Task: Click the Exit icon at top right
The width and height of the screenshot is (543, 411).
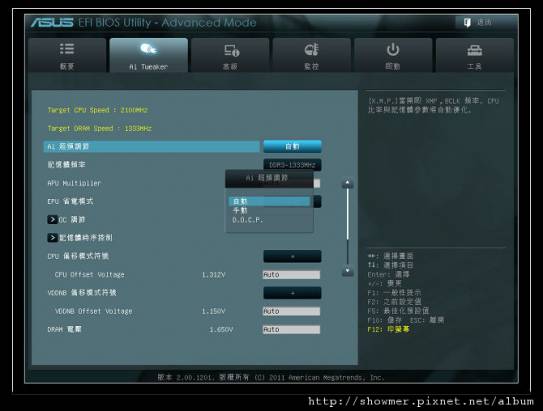Action: [x=467, y=23]
